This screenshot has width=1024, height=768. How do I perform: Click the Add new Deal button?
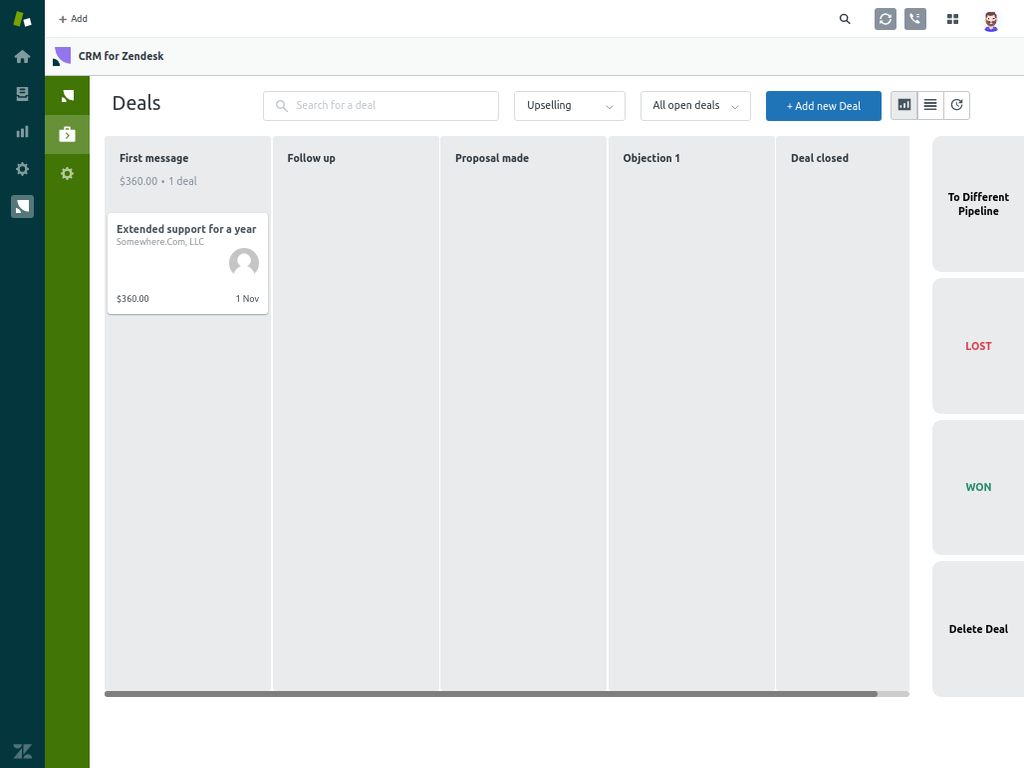click(x=823, y=106)
